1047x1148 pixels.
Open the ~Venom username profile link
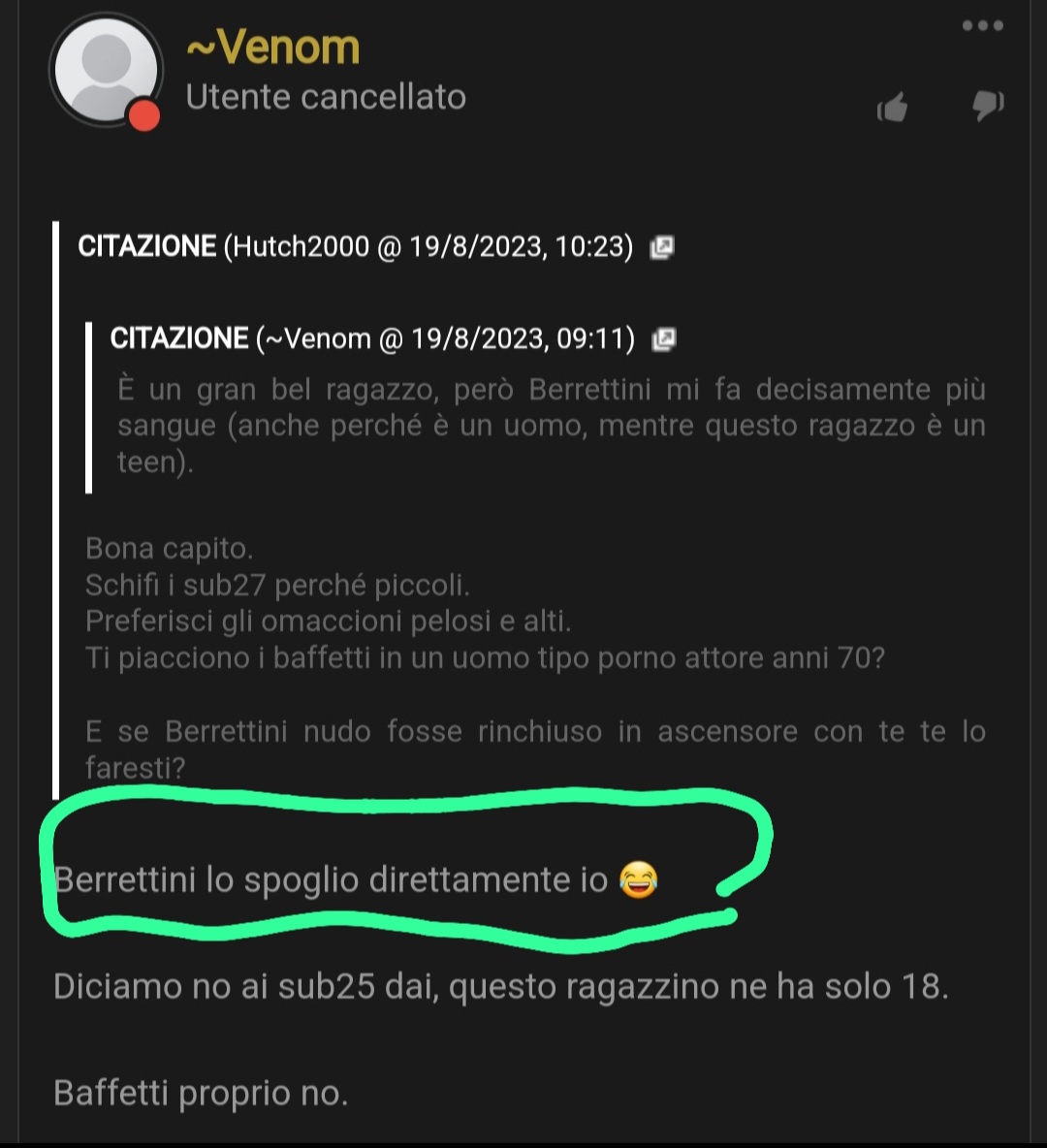click(273, 47)
